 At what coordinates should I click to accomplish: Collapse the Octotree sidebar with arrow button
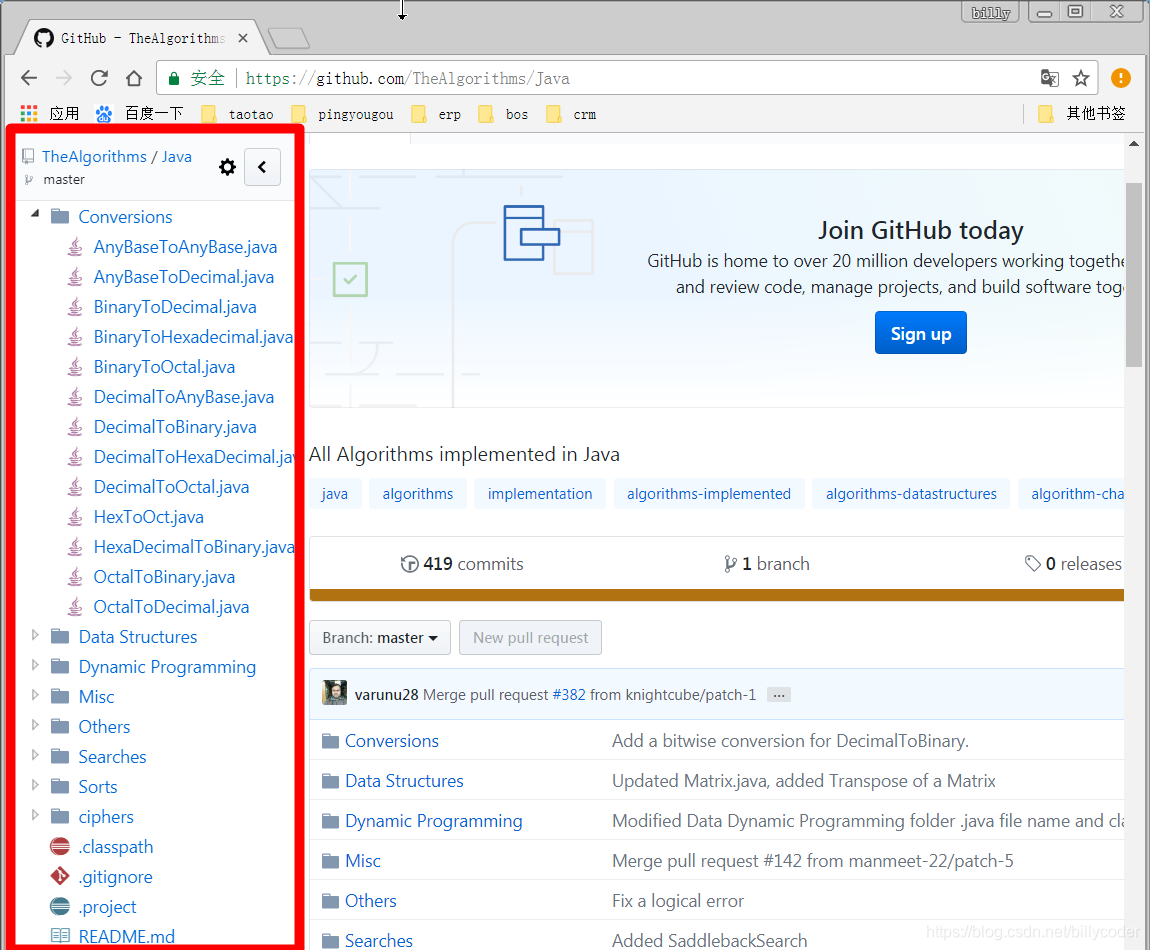[x=263, y=167]
